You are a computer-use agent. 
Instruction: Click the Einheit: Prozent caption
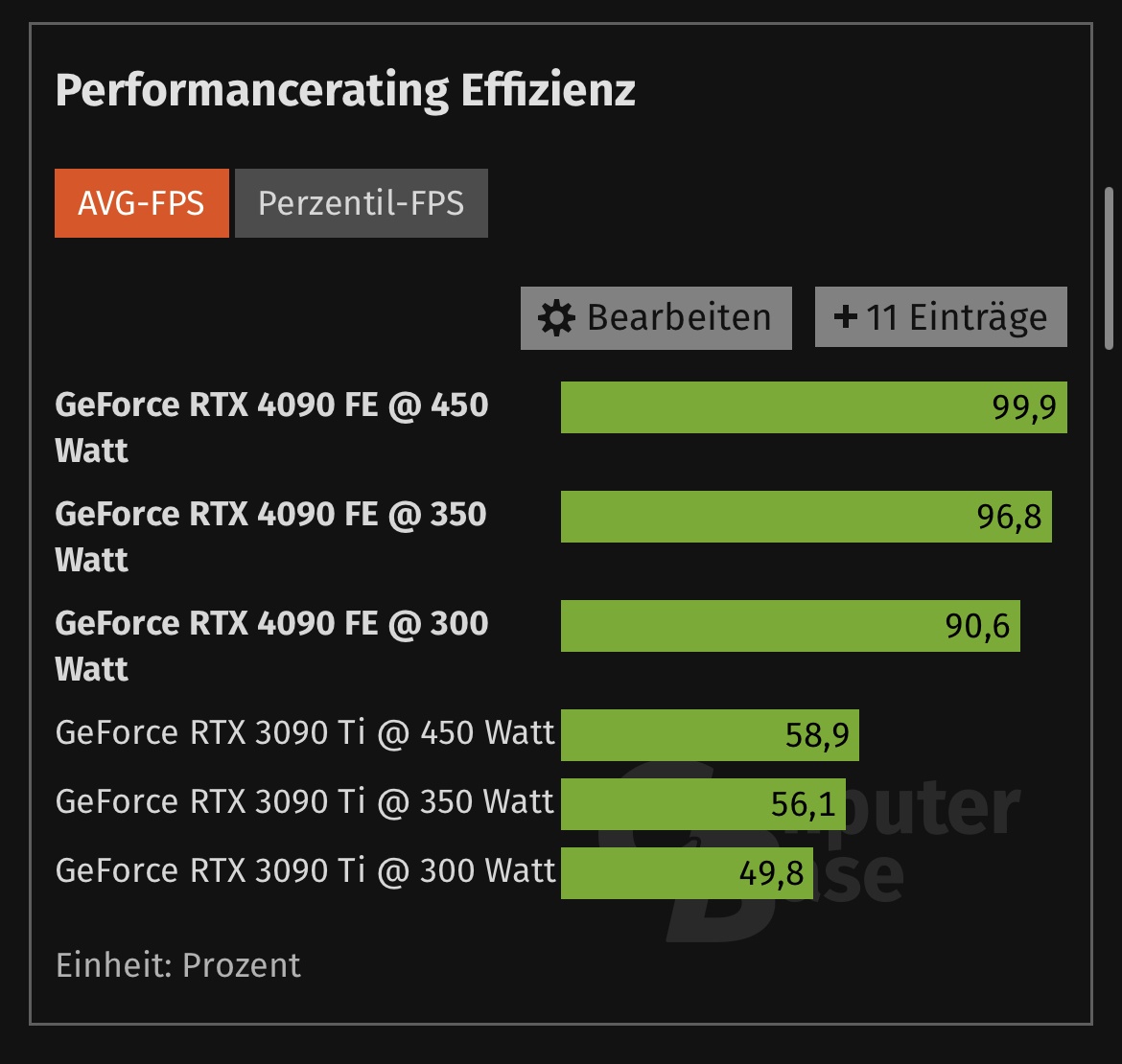pyautogui.click(x=177, y=964)
